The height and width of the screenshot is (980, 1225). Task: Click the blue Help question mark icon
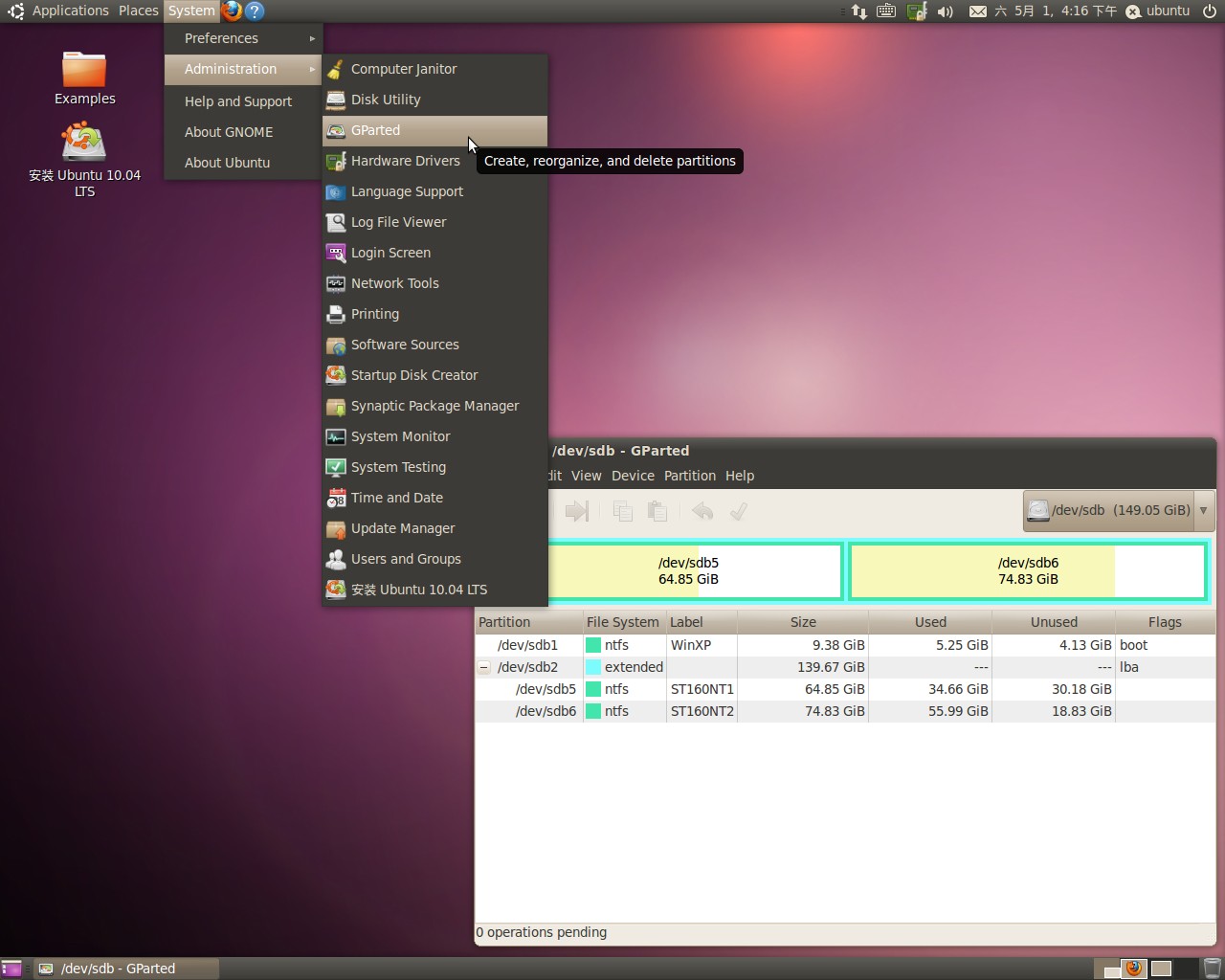tap(255, 11)
